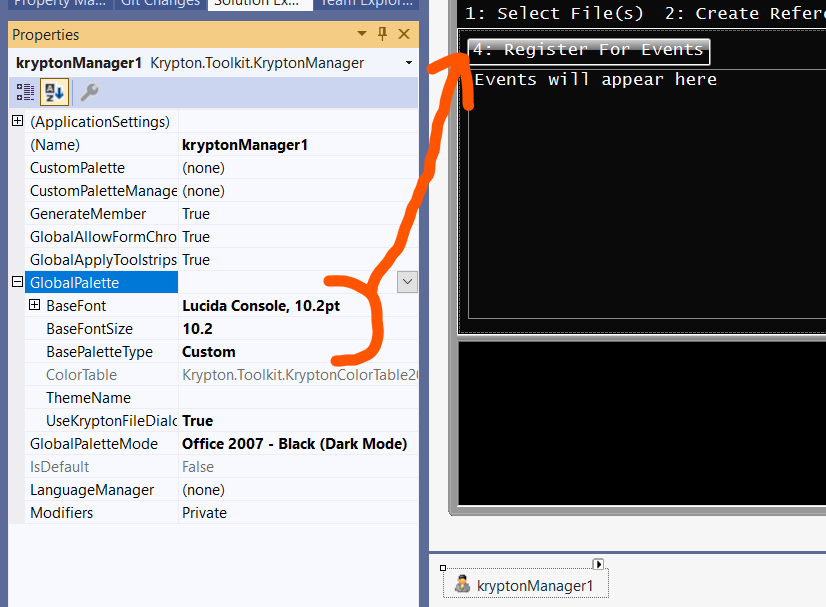Collapse the GlobalPalette group
This screenshot has height=607, width=826.
(x=16, y=282)
